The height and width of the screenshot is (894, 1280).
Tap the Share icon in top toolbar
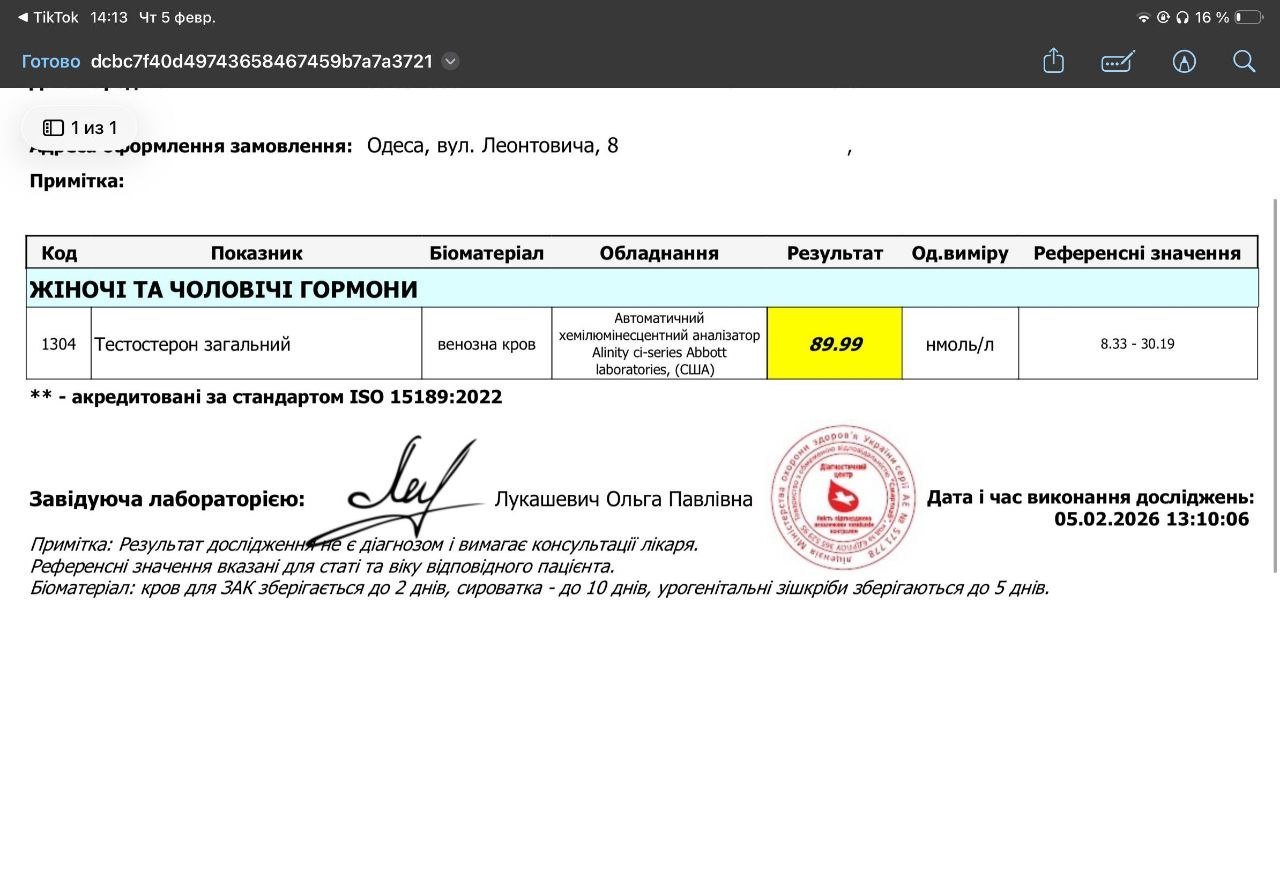point(1053,61)
